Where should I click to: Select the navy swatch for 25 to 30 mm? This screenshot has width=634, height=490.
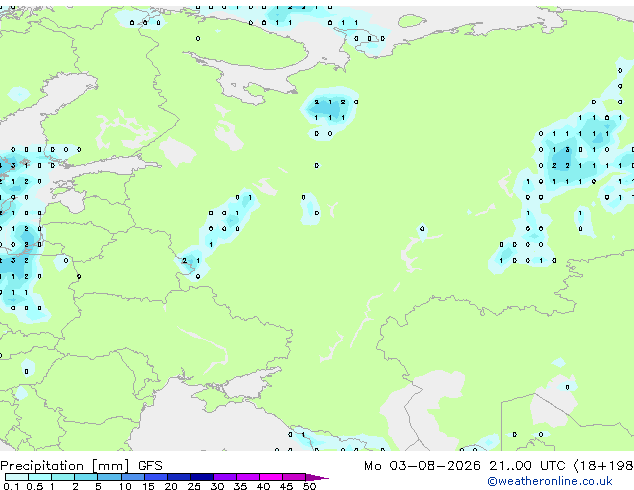(202, 477)
